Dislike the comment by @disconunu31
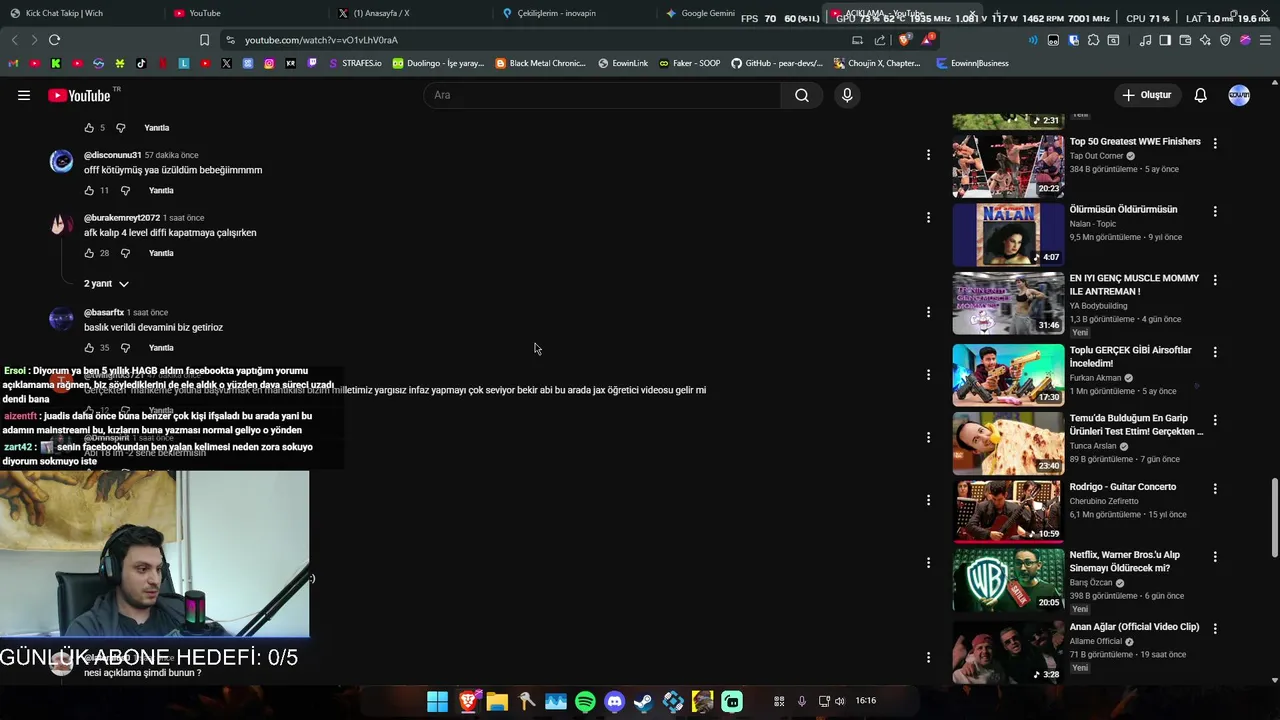Viewport: 1280px width, 720px height. 125,190
